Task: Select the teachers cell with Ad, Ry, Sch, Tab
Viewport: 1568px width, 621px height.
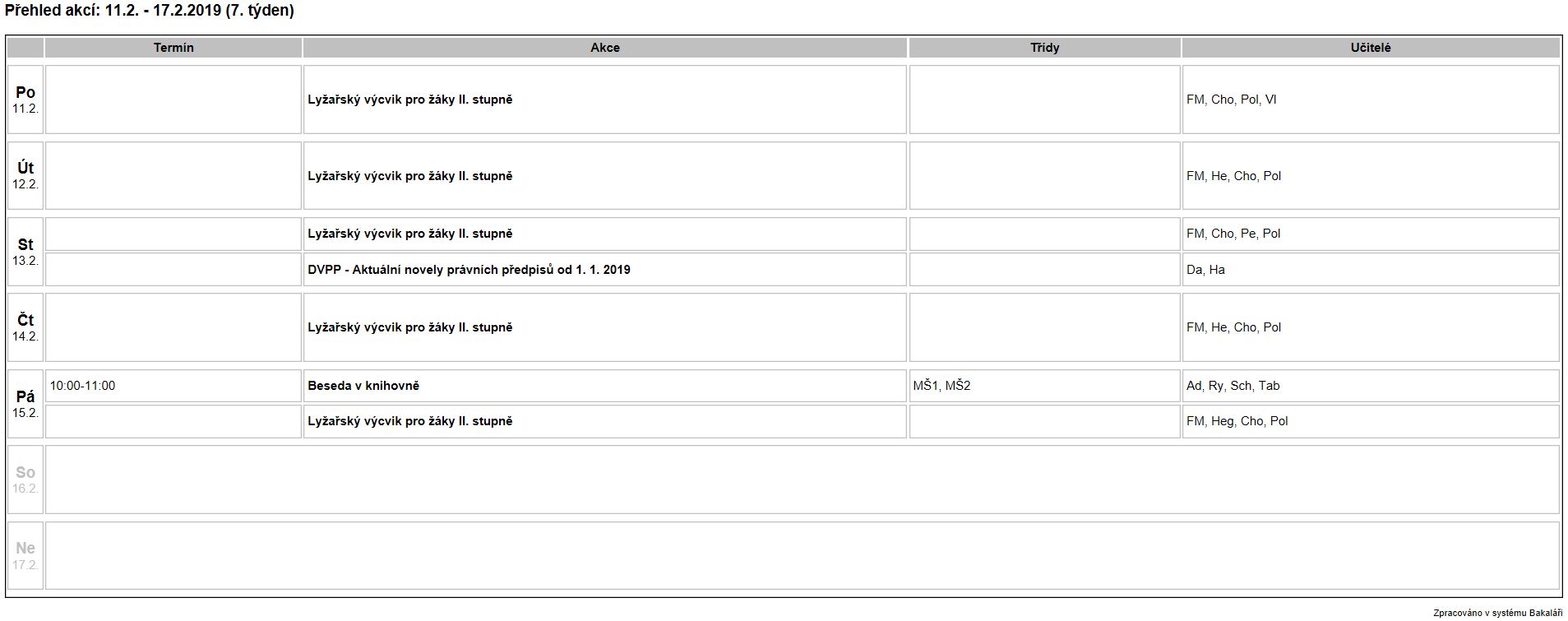Action: [x=1371, y=386]
